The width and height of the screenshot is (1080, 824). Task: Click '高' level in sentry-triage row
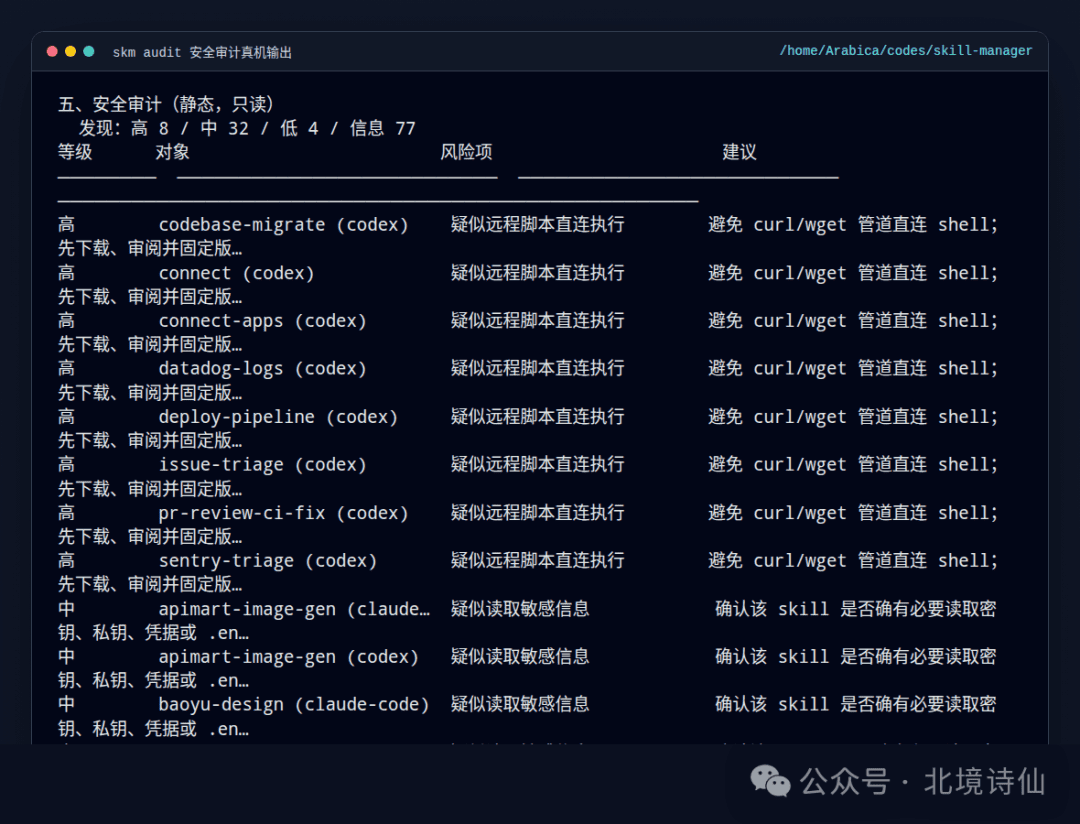(x=66, y=561)
